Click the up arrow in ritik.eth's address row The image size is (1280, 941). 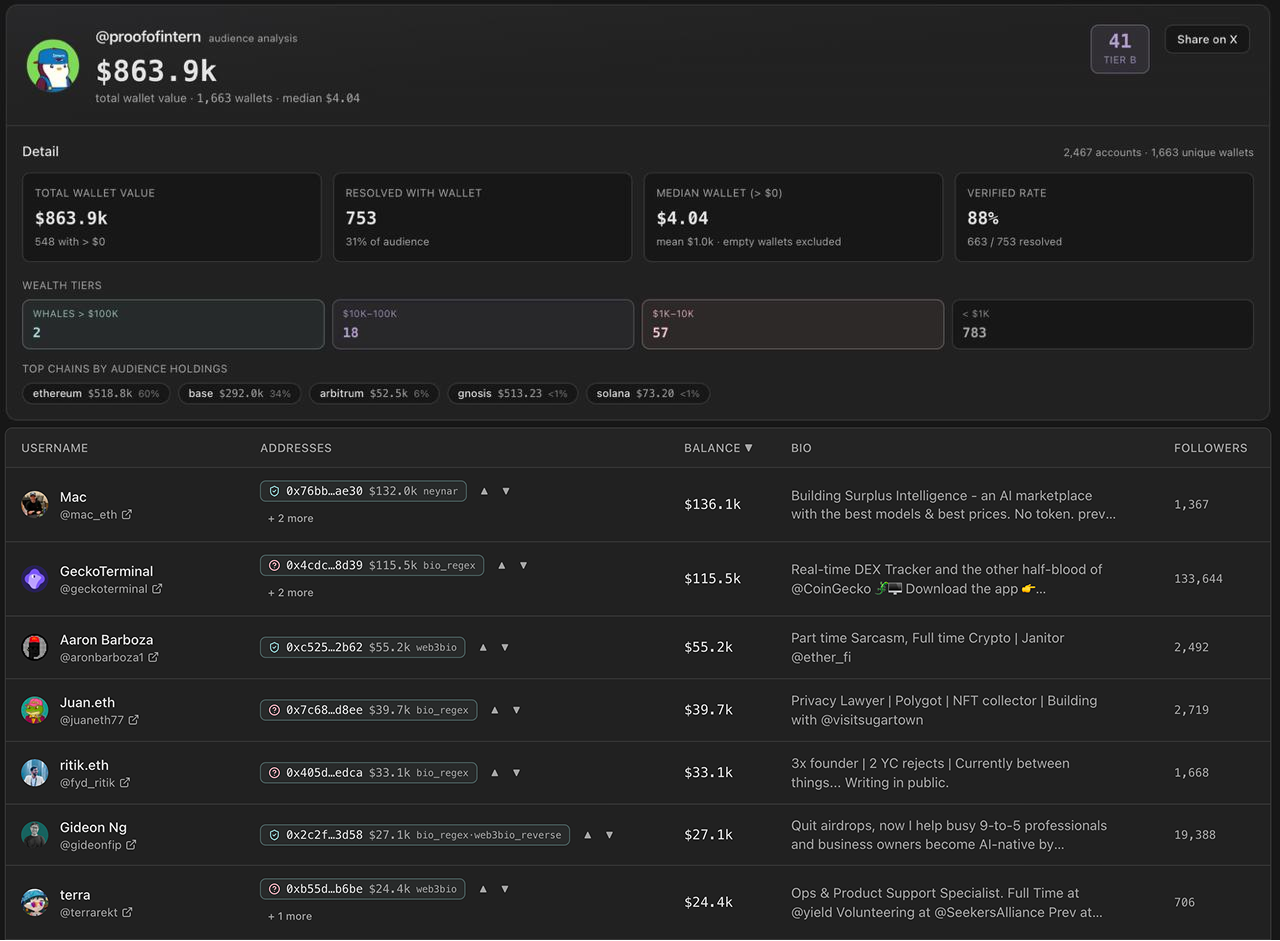(495, 772)
